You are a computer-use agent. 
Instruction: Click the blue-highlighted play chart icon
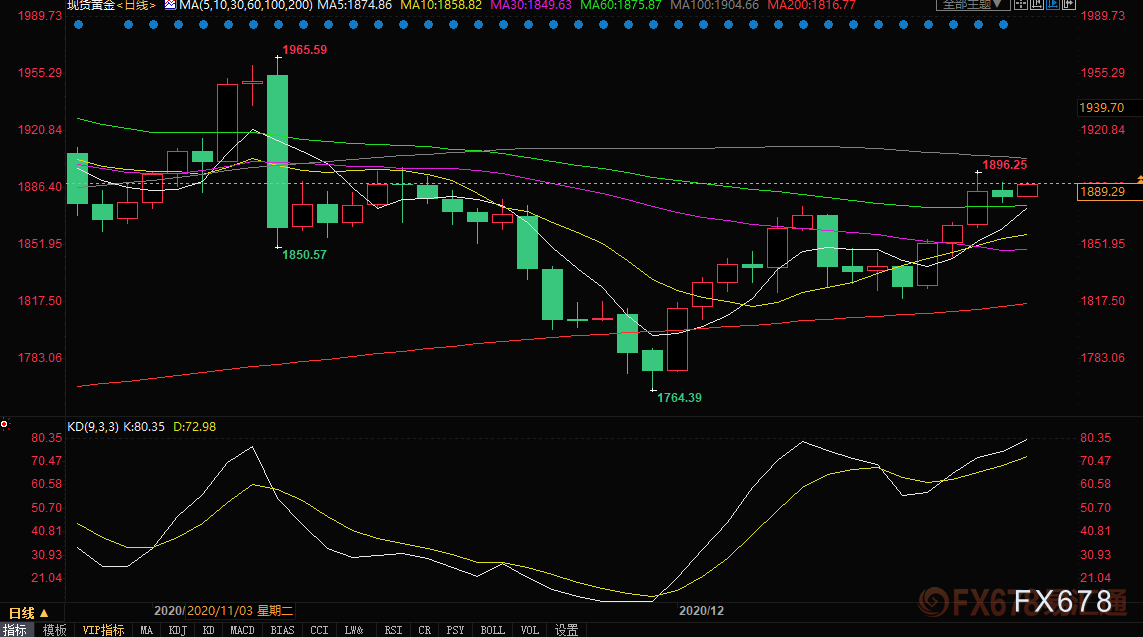coord(1053,4)
